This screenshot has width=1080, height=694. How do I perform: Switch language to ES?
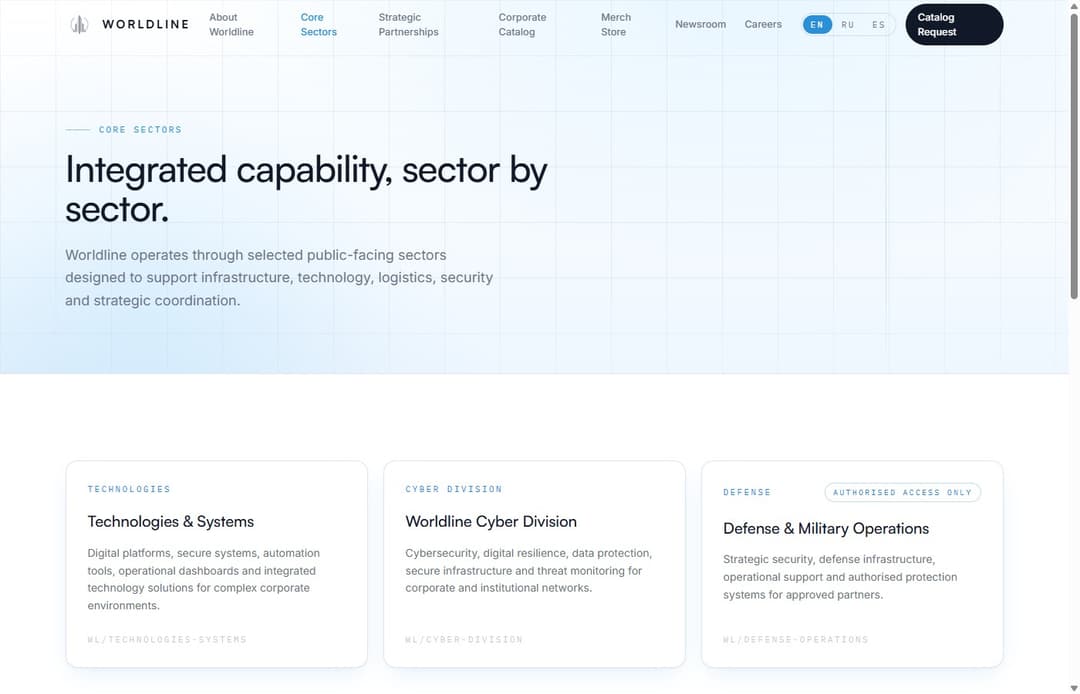pyautogui.click(x=878, y=25)
